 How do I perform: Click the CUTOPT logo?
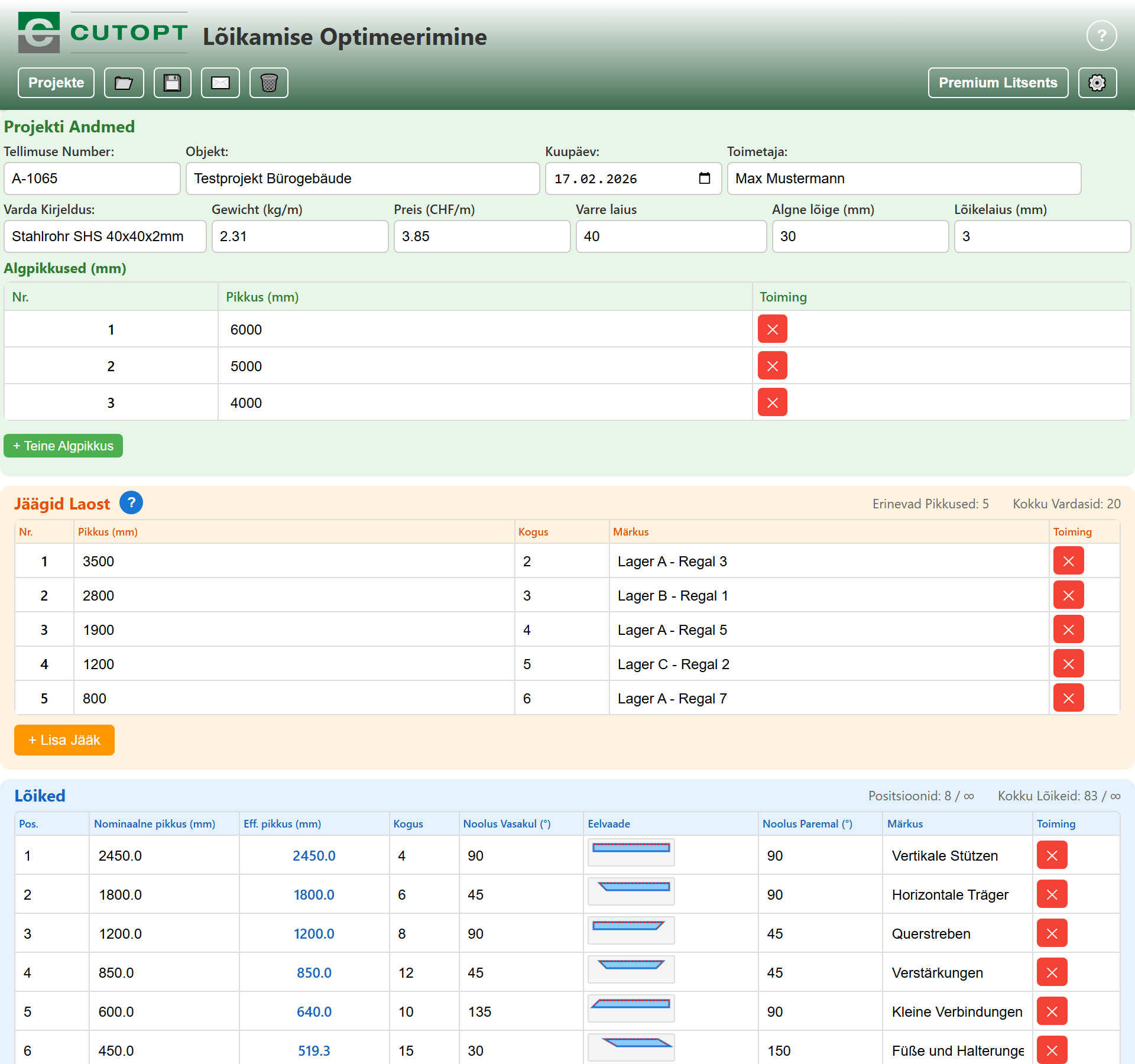[103, 33]
